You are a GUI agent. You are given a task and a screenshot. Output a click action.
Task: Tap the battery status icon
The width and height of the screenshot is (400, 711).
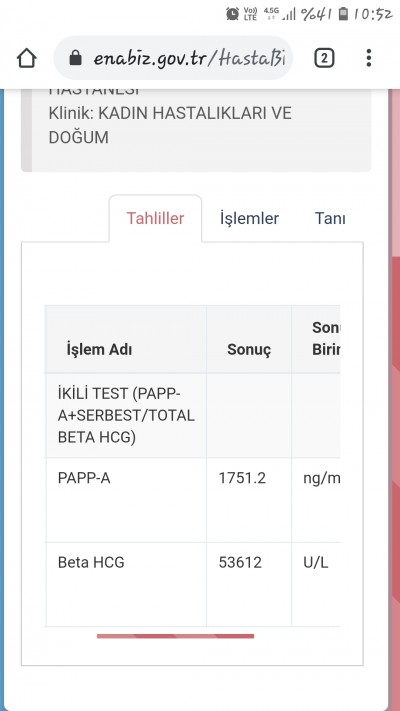pyautogui.click(x=344, y=14)
